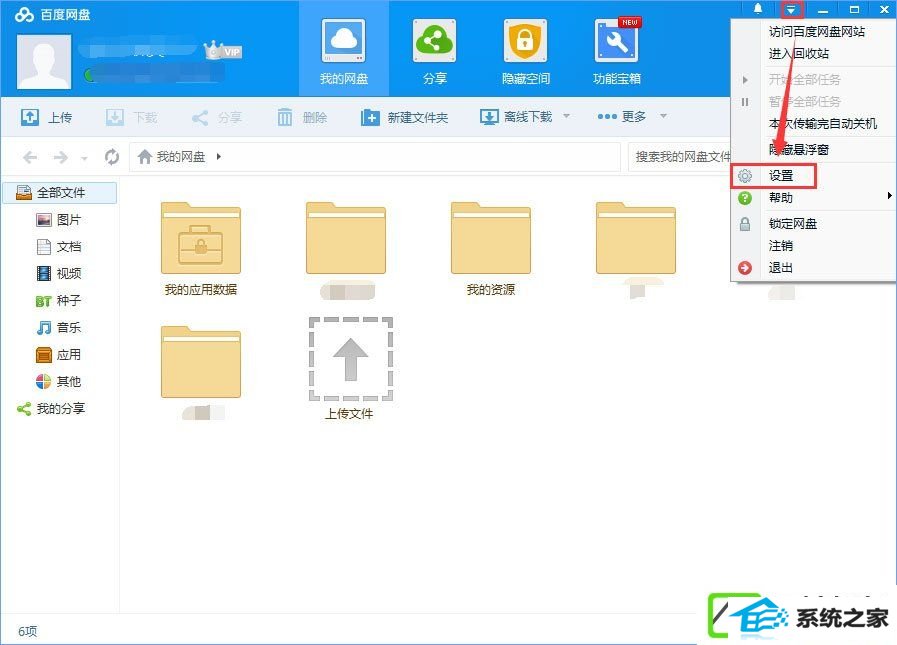Click the 删除 trash button
The height and width of the screenshot is (645, 897).
pyautogui.click(x=302, y=117)
